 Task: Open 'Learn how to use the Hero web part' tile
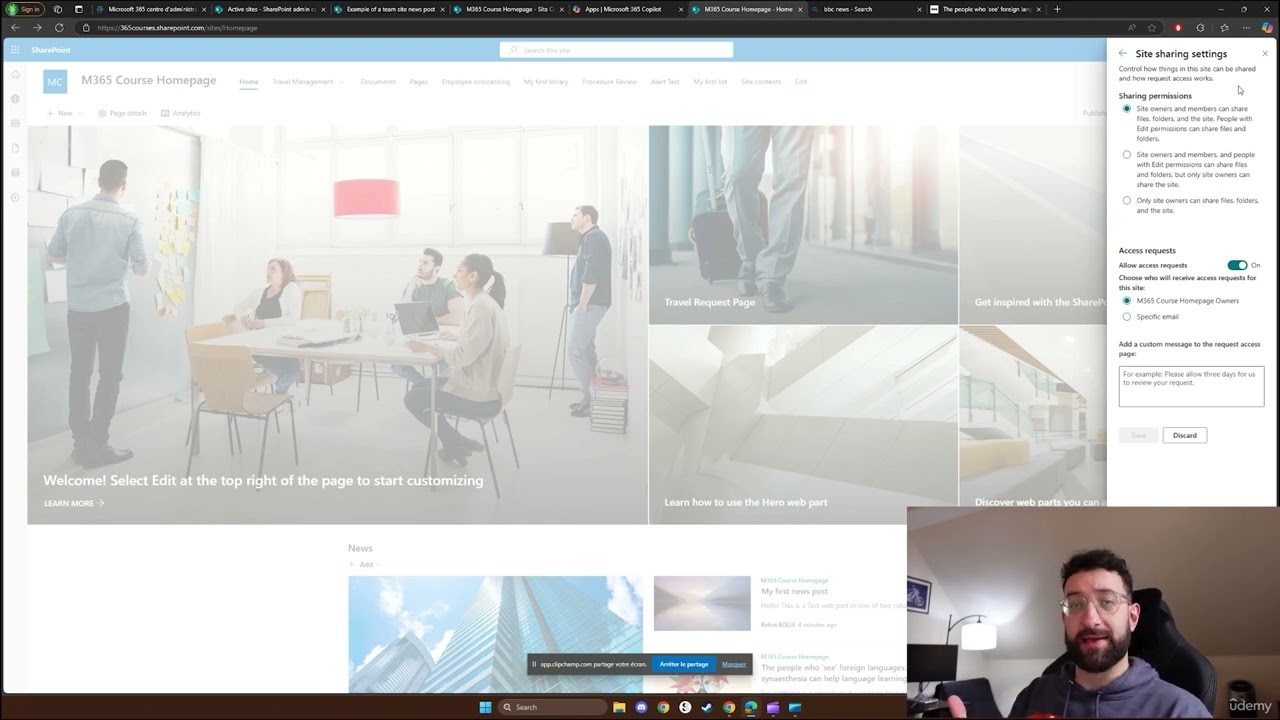click(803, 425)
